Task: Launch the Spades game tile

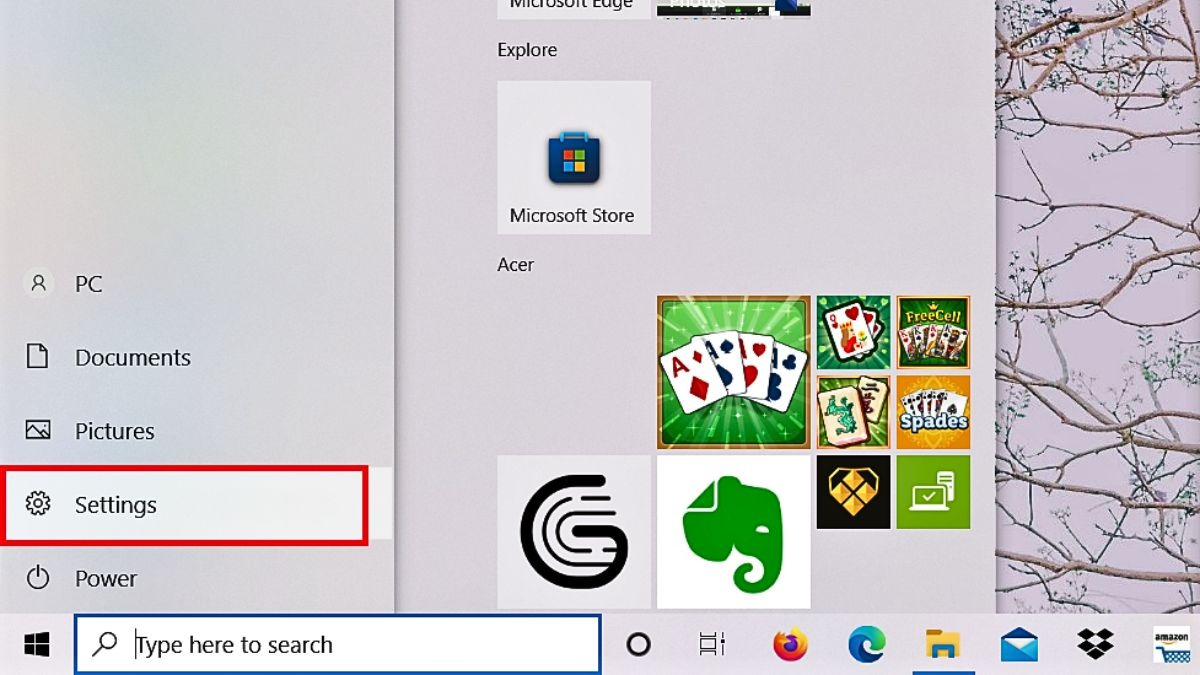Action: 933,412
